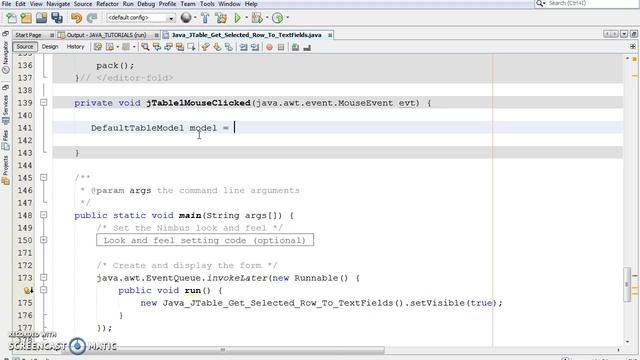Open the Source menu in menu bar

(x=83, y=4)
